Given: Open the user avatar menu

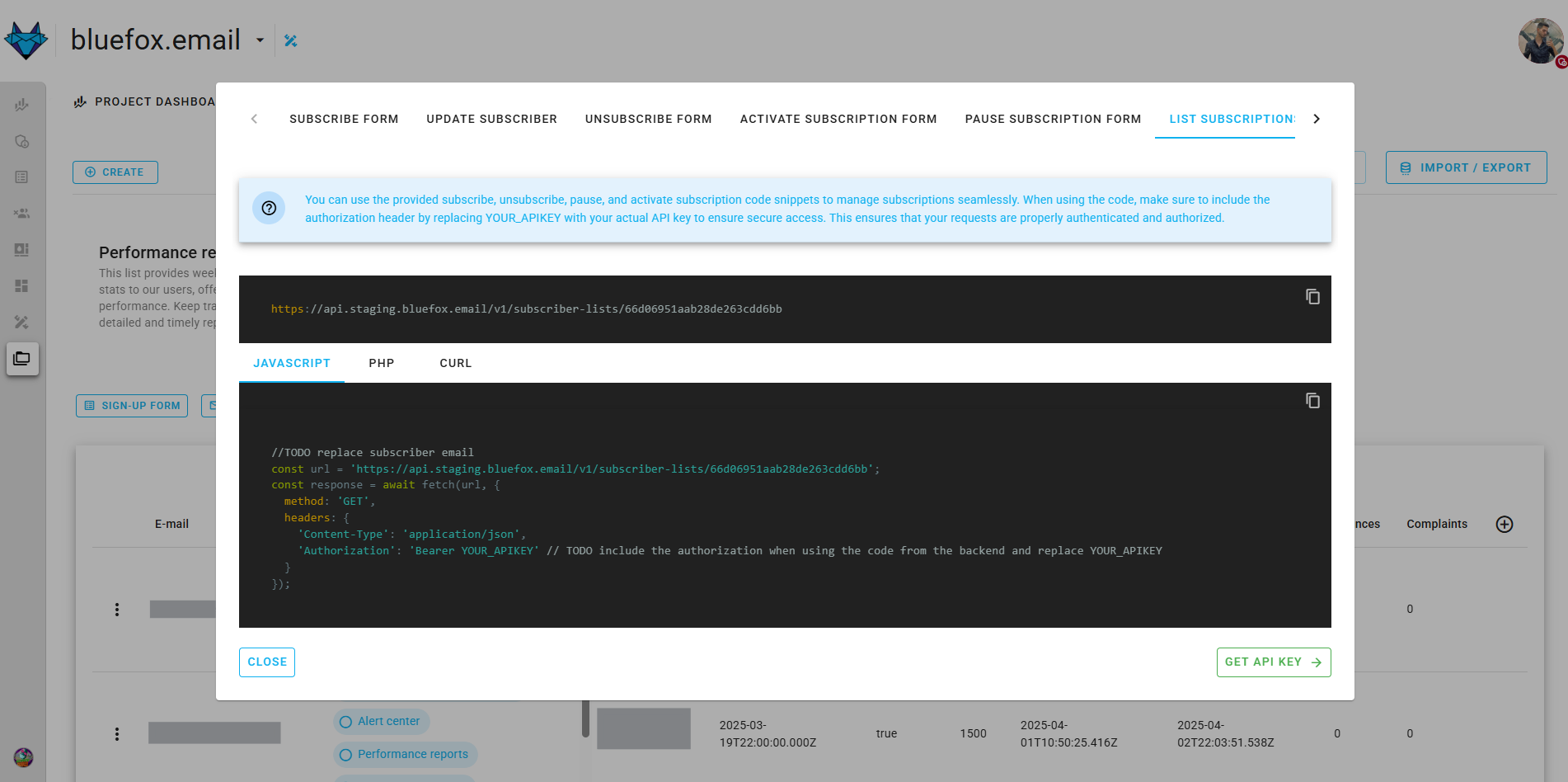Looking at the screenshot, I should click(1541, 41).
